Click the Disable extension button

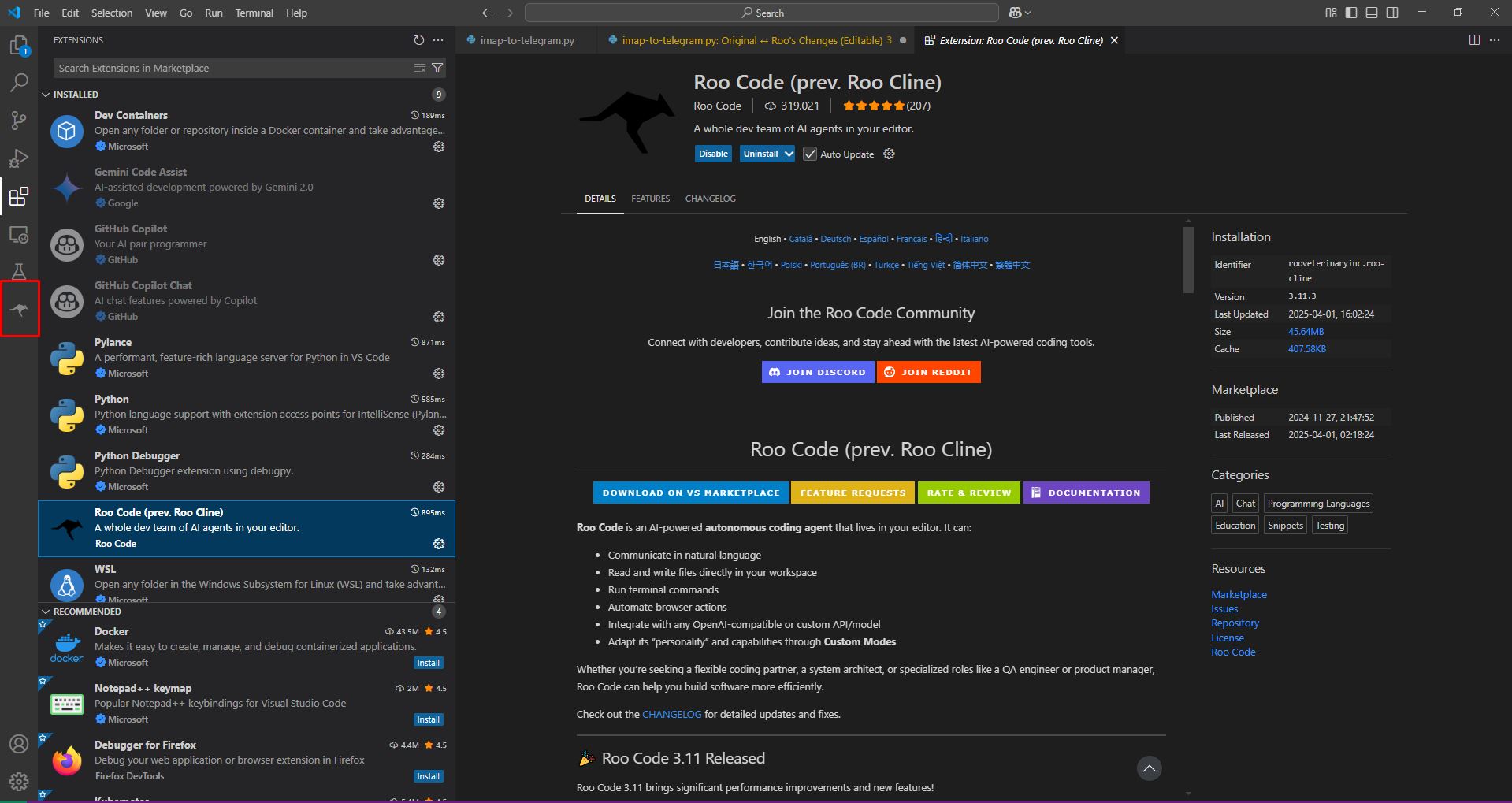point(713,154)
